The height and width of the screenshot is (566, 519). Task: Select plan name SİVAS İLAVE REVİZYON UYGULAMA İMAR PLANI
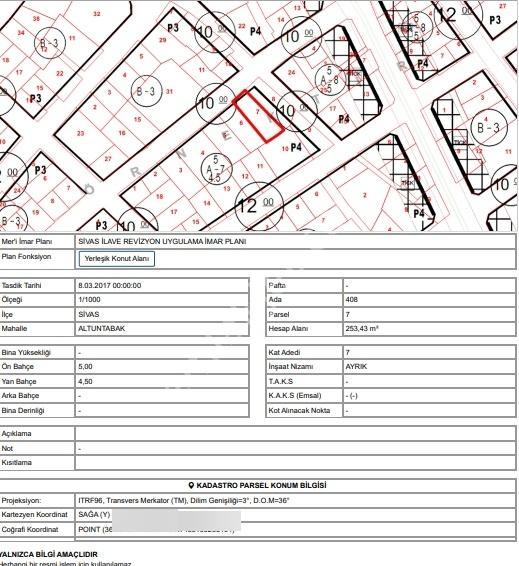tap(162, 242)
